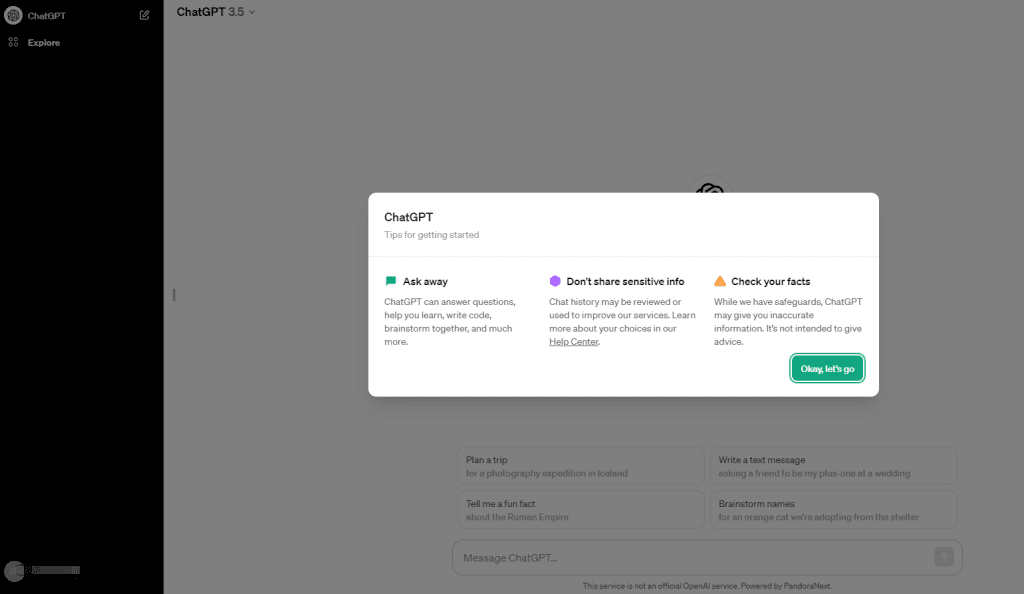Viewport: 1024px width, 594px height.
Task: Select the Tell me a fun fact suggestion
Action: coord(581,510)
